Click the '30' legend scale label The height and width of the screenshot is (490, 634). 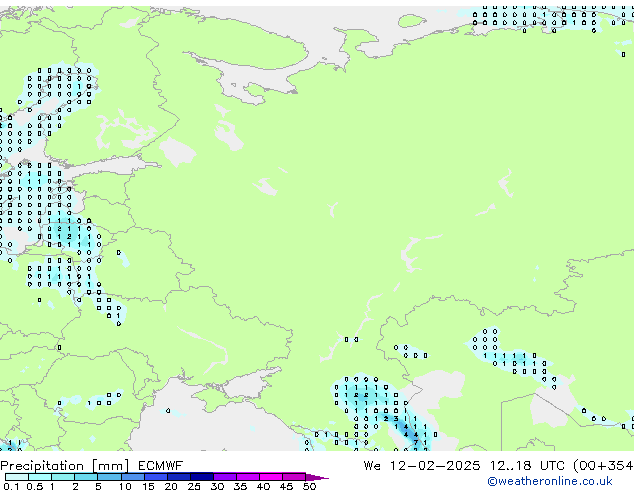[x=218, y=486]
